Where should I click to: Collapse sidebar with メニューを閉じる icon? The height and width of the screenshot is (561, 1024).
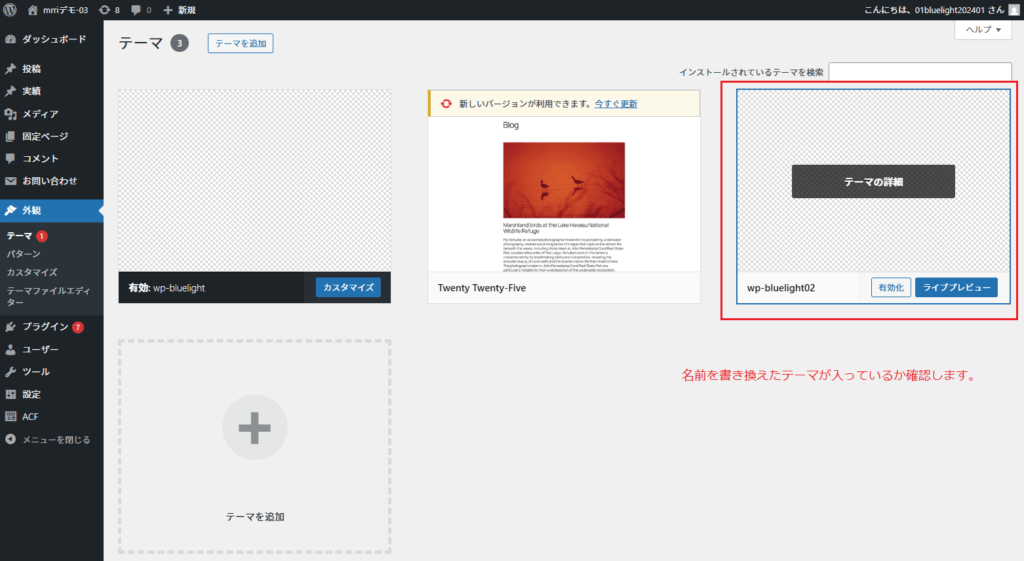11,439
